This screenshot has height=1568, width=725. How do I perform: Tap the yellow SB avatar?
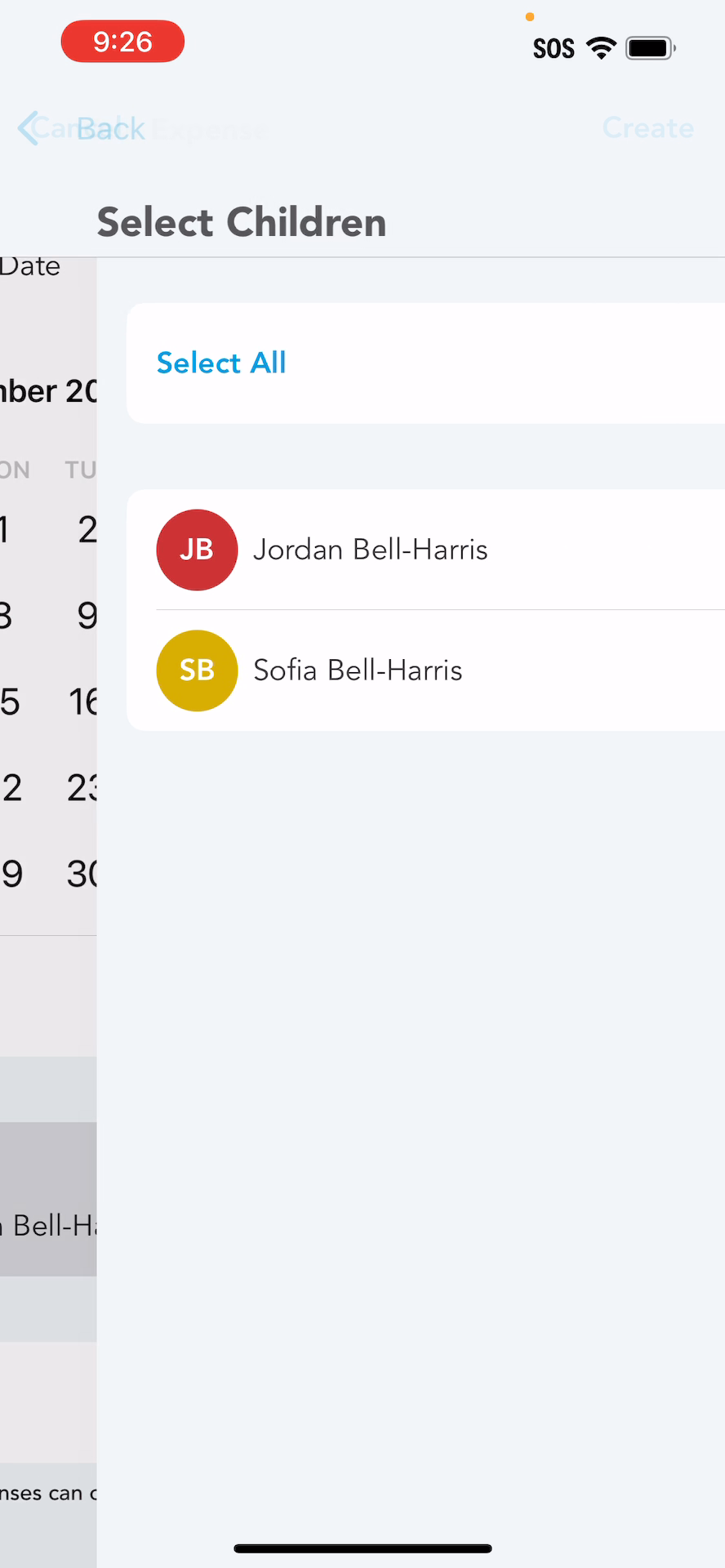(197, 670)
